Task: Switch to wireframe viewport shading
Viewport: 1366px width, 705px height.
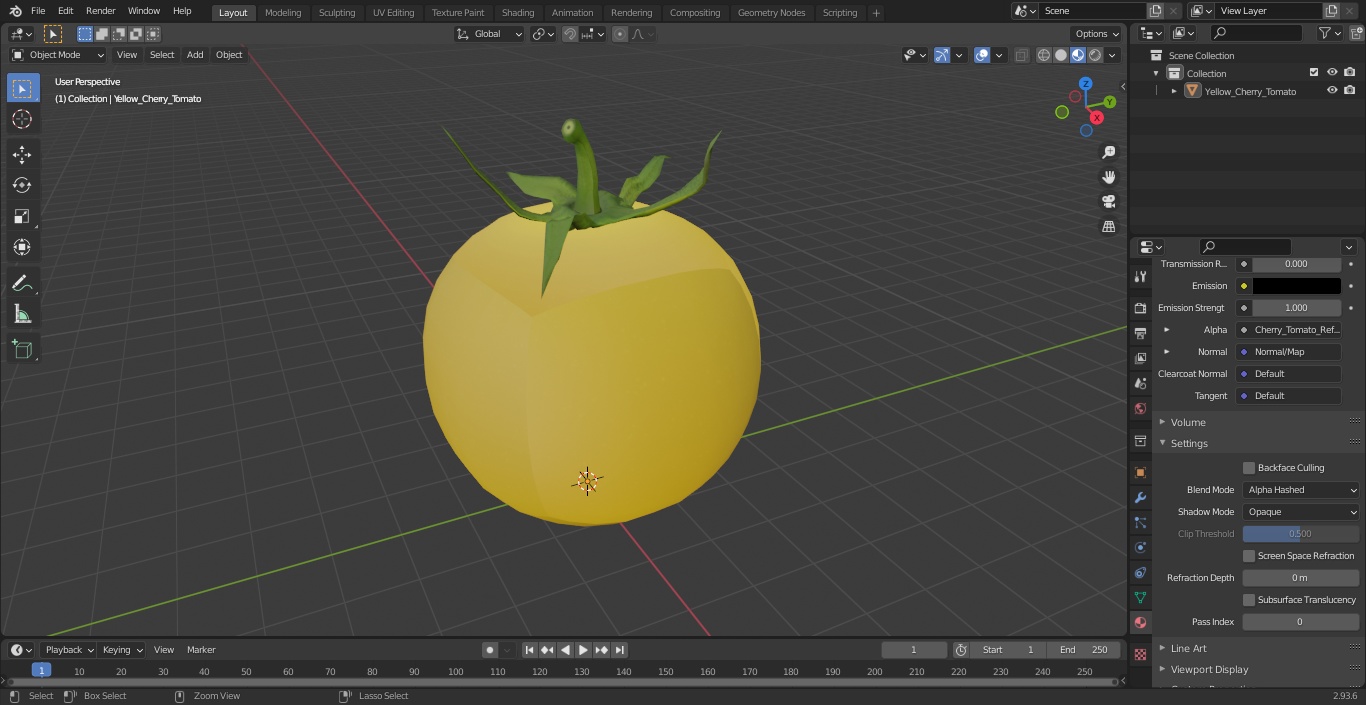Action: tap(1043, 55)
